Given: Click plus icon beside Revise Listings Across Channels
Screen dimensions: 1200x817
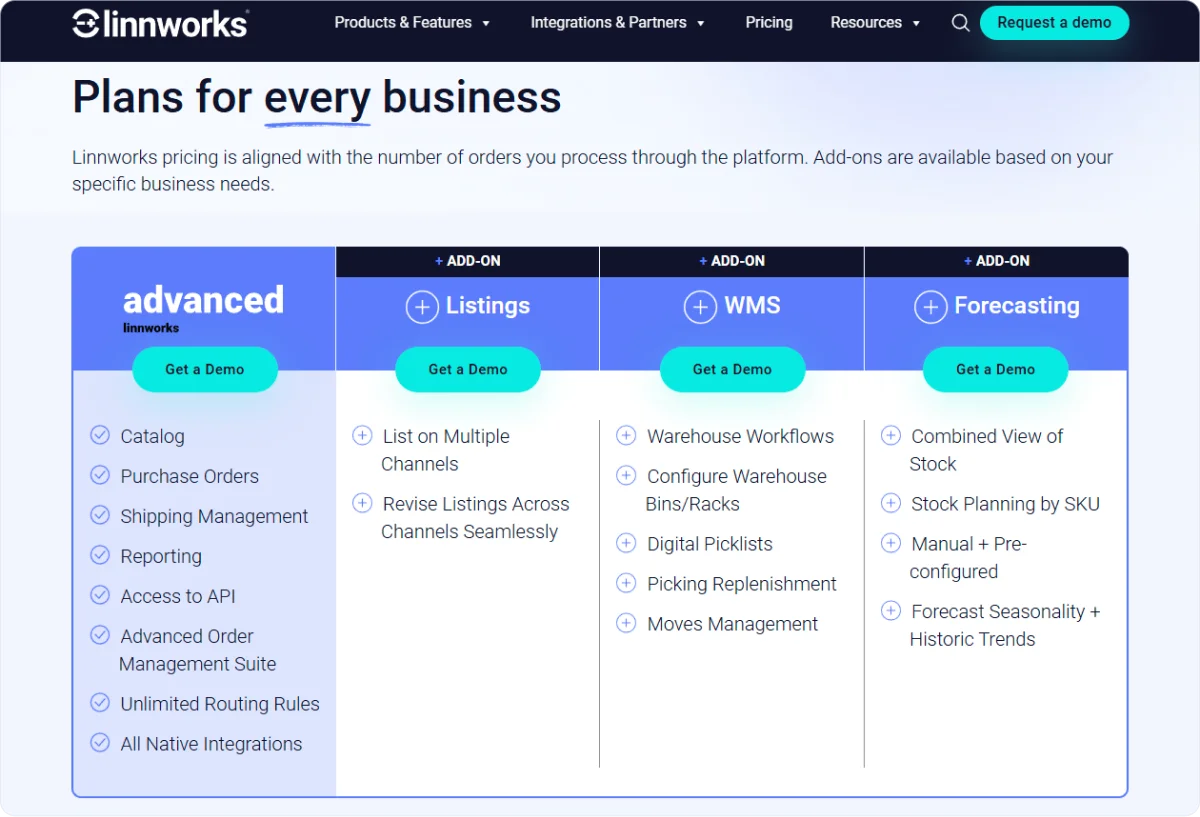Looking at the screenshot, I should coord(362,503).
